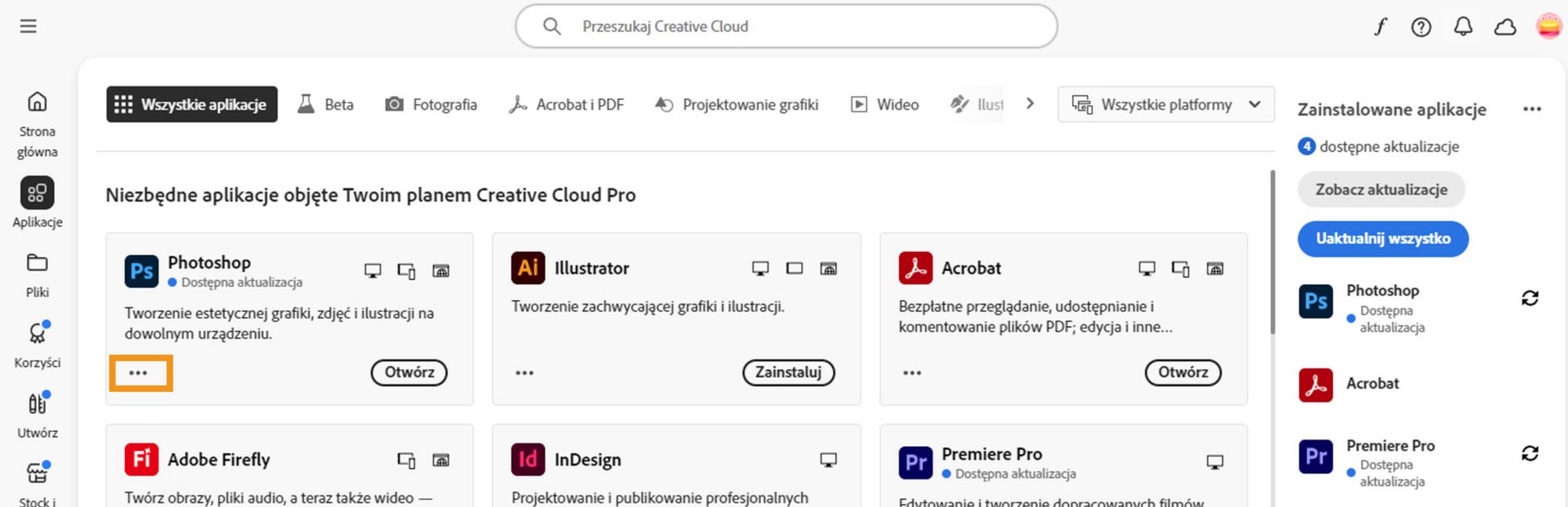
Task: Switch to the Beta tab
Action: click(x=325, y=105)
